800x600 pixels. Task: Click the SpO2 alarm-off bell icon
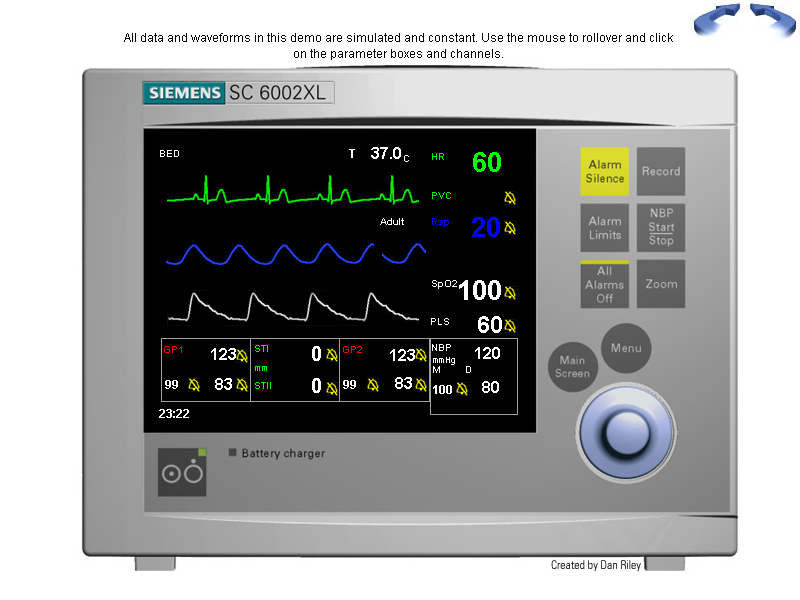click(x=510, y=293)
